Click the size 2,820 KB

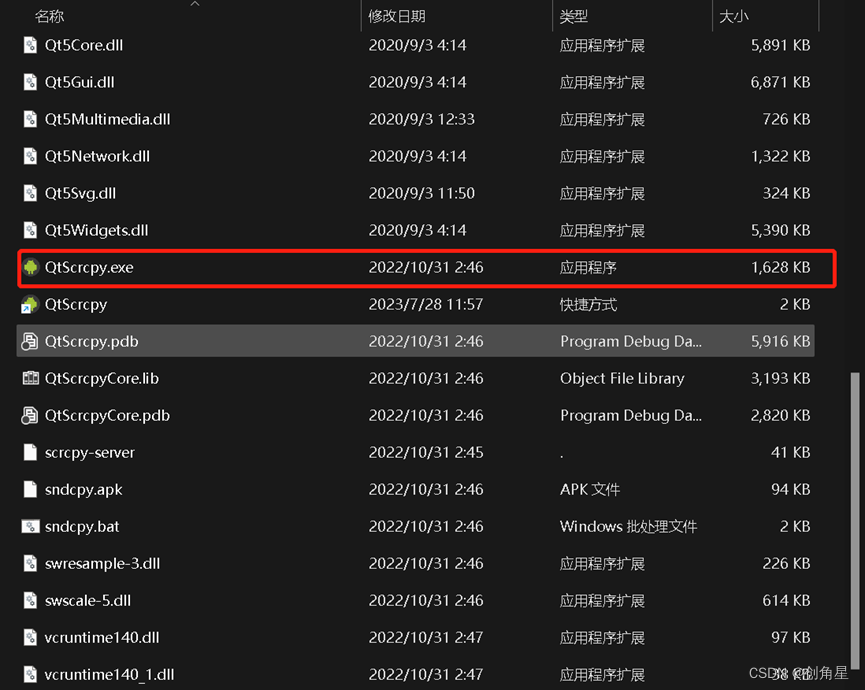tap(781, 415)
